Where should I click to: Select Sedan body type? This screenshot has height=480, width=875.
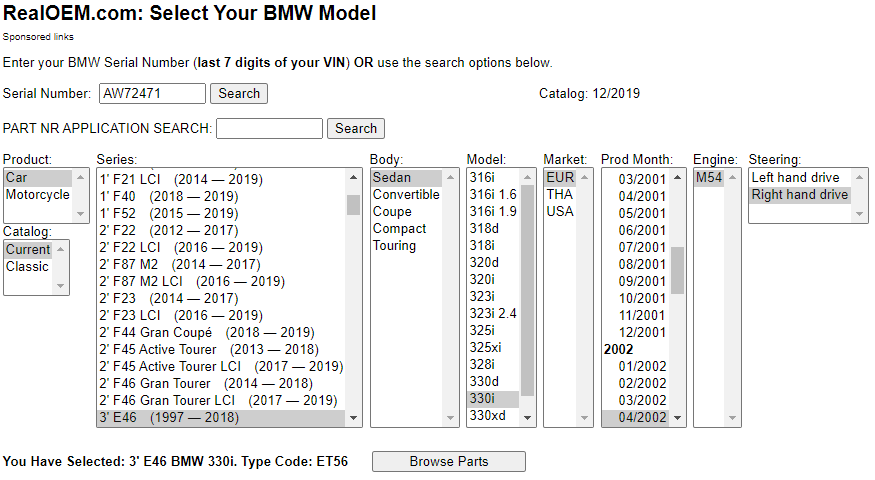407,177
